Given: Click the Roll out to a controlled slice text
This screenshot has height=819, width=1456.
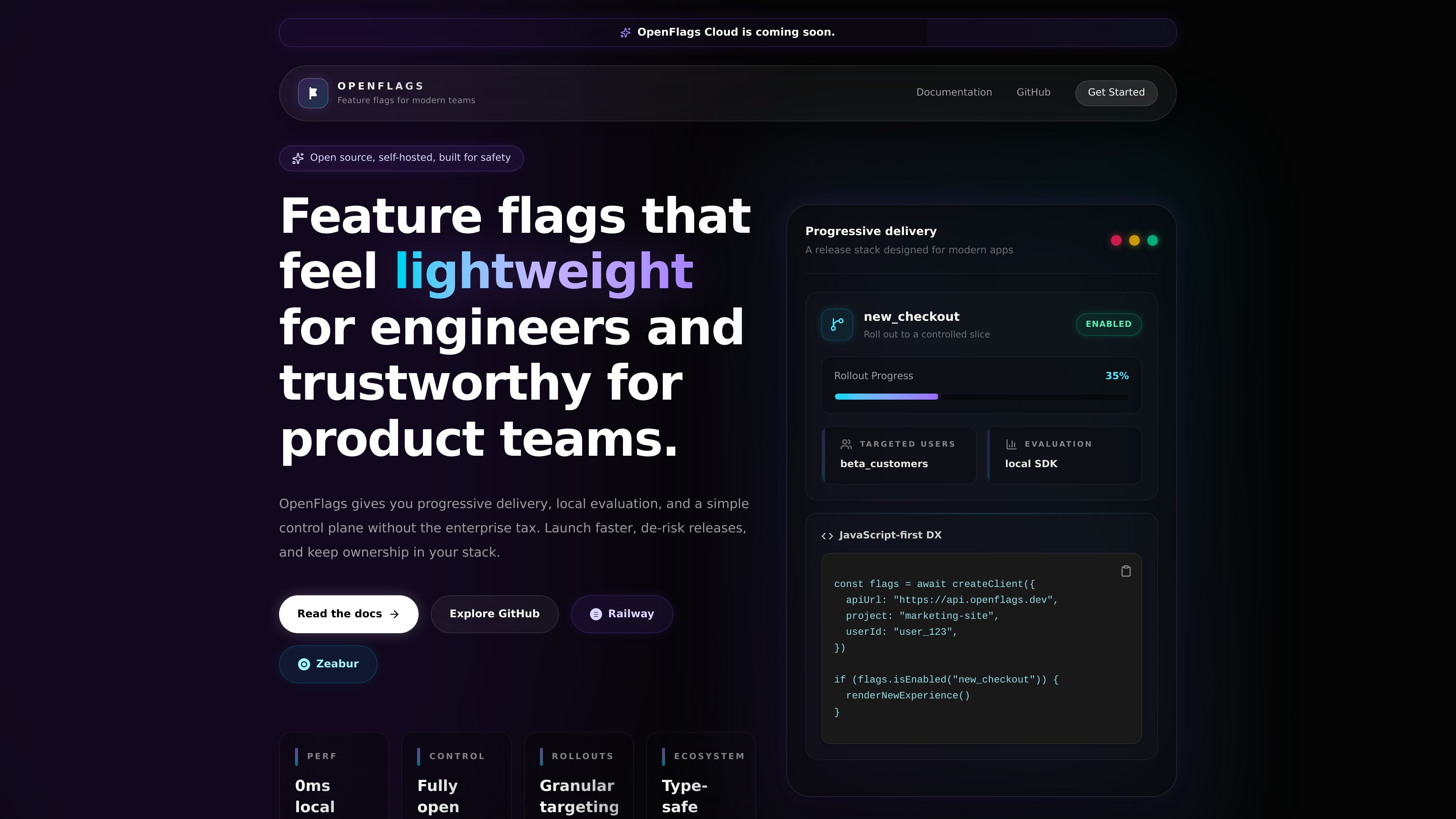Looking at the screenshot, I should (x=926, y=334).
